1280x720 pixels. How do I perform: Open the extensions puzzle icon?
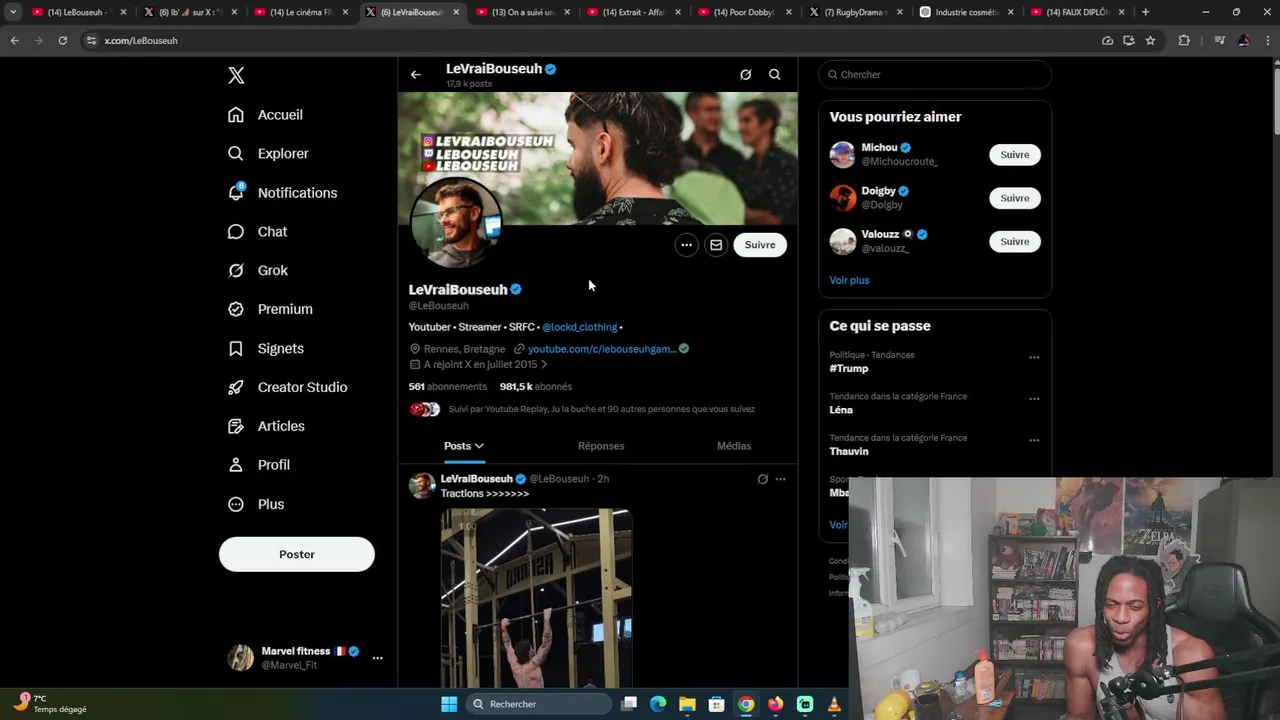(x=1184, y=41)
